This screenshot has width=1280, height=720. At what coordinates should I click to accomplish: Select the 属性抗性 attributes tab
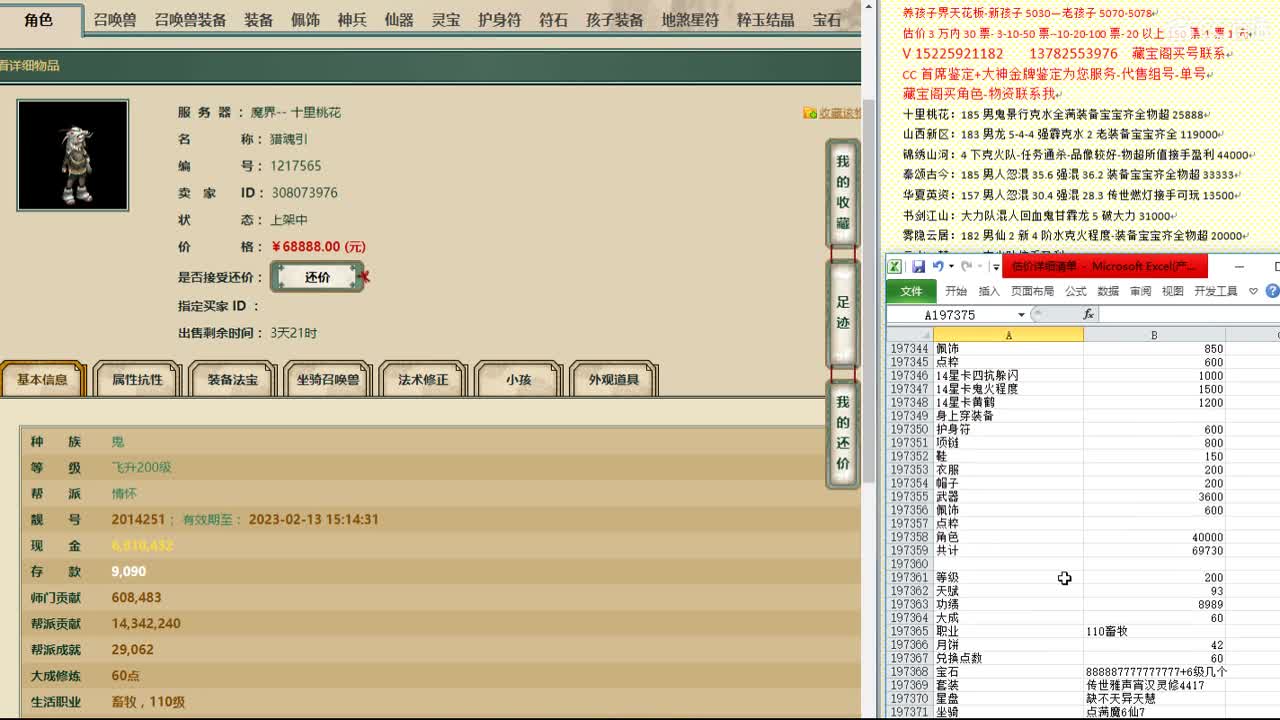[x=137, y=380]
